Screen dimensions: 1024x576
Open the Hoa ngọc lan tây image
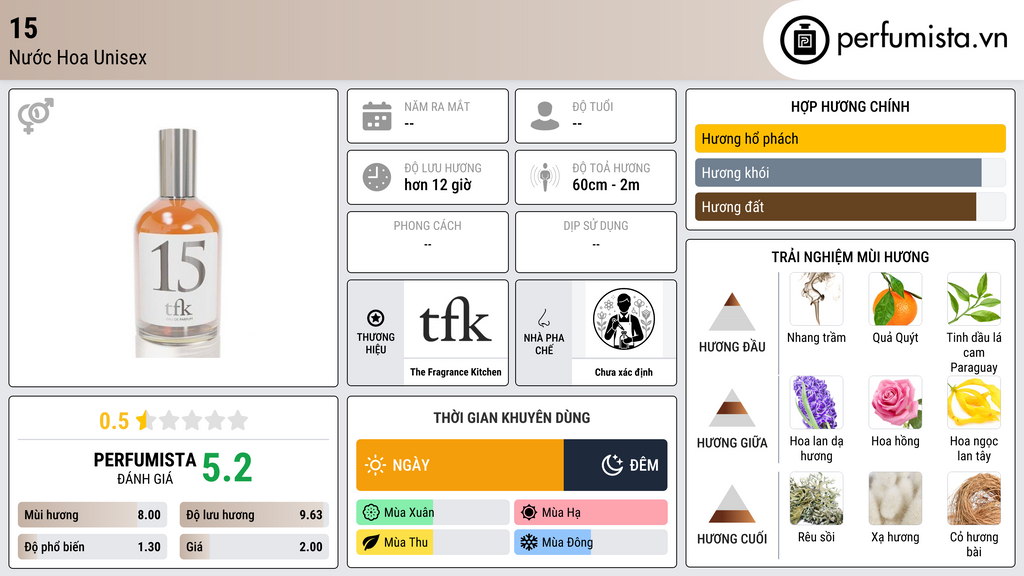point(974,402)
